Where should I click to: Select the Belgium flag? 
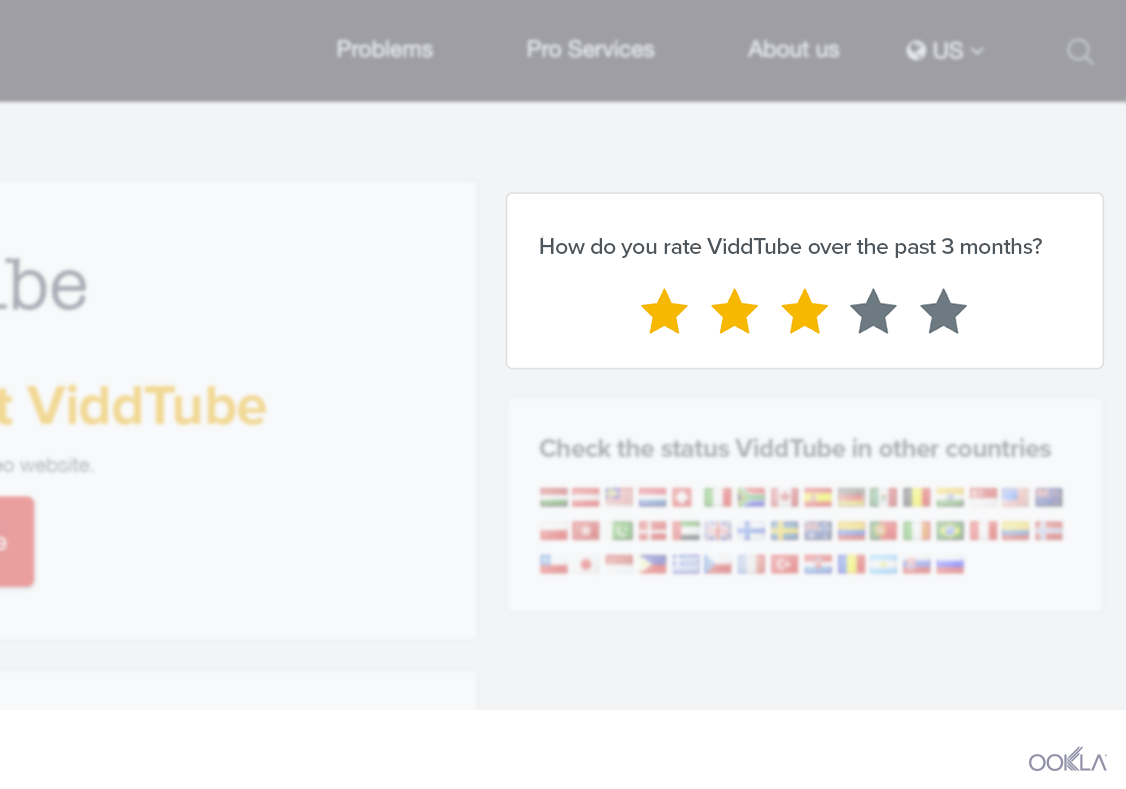coord(916,497)
